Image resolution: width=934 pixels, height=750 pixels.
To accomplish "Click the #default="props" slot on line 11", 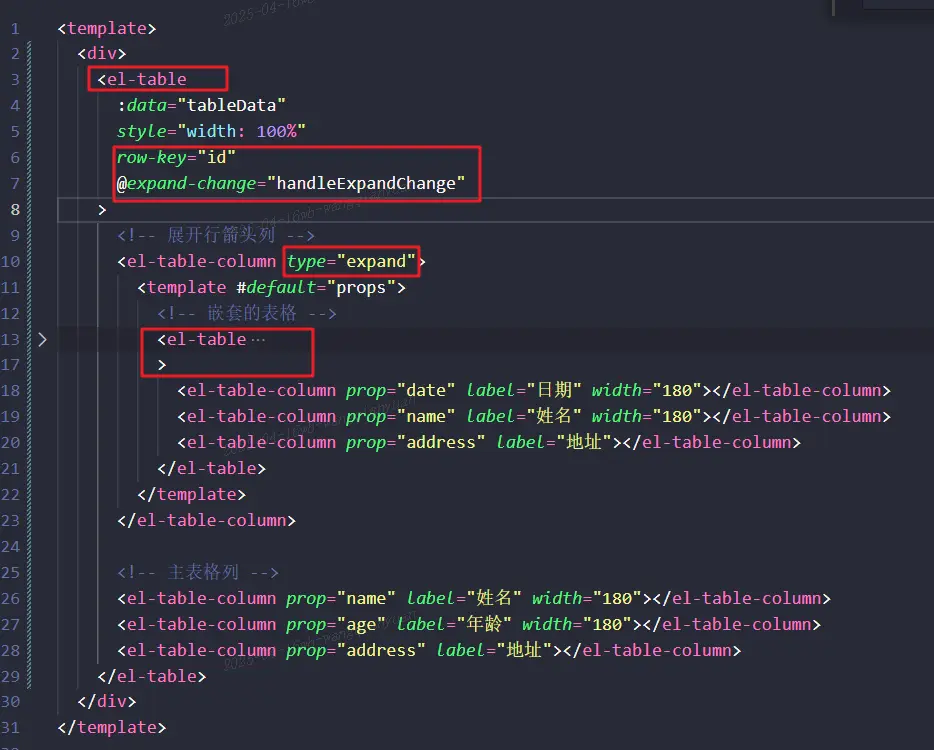I will [316, 288].
